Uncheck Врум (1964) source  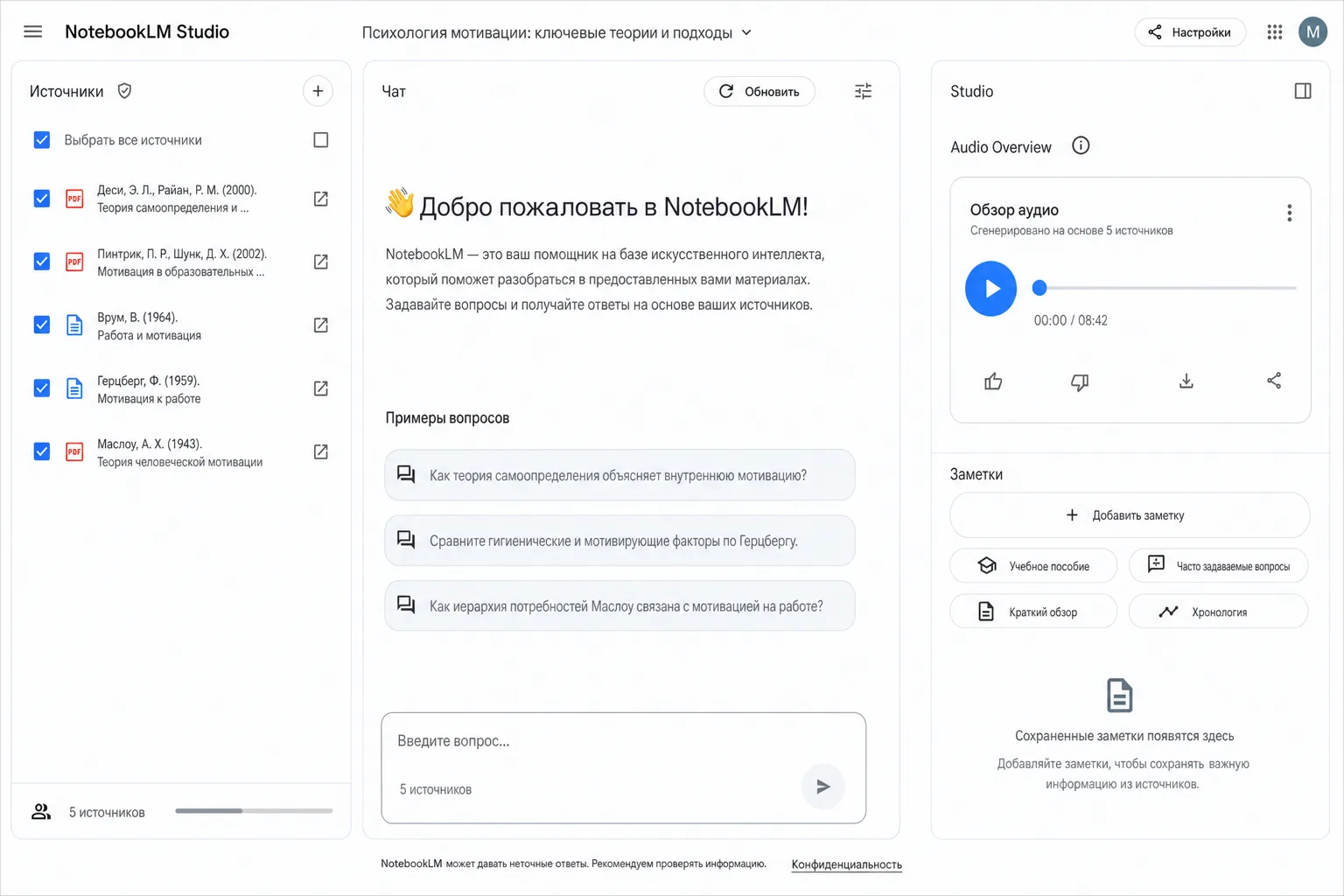[x=41, y=325]
